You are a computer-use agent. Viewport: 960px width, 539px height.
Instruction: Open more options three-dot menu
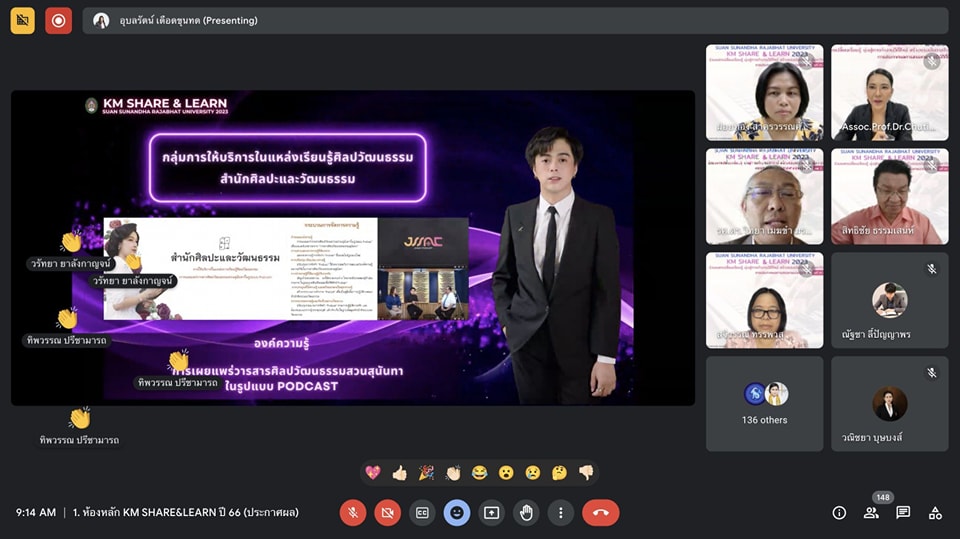[x=561, y=512]
